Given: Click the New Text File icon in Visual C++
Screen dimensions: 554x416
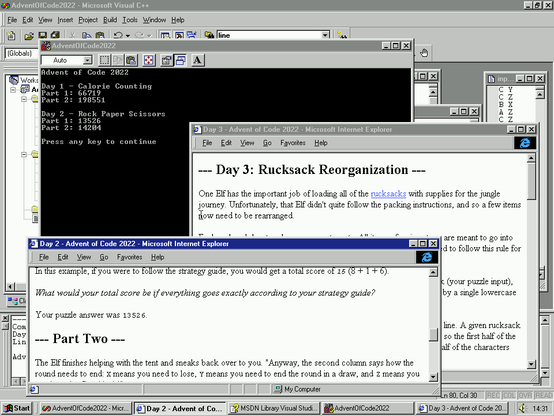Looking at the screenshot, I should 11,35.
